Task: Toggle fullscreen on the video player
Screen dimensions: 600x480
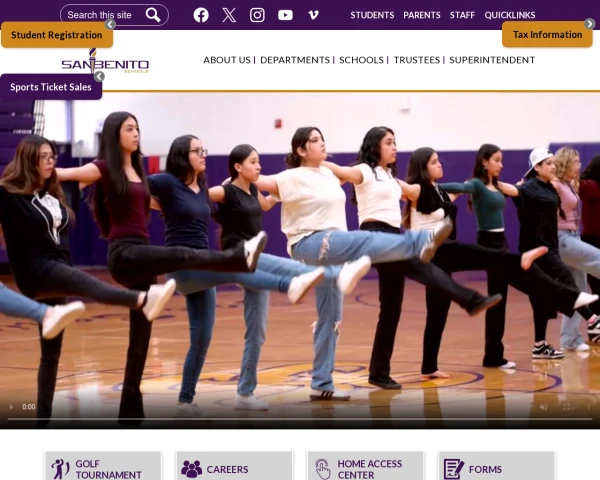Action: tap(566, 407)
